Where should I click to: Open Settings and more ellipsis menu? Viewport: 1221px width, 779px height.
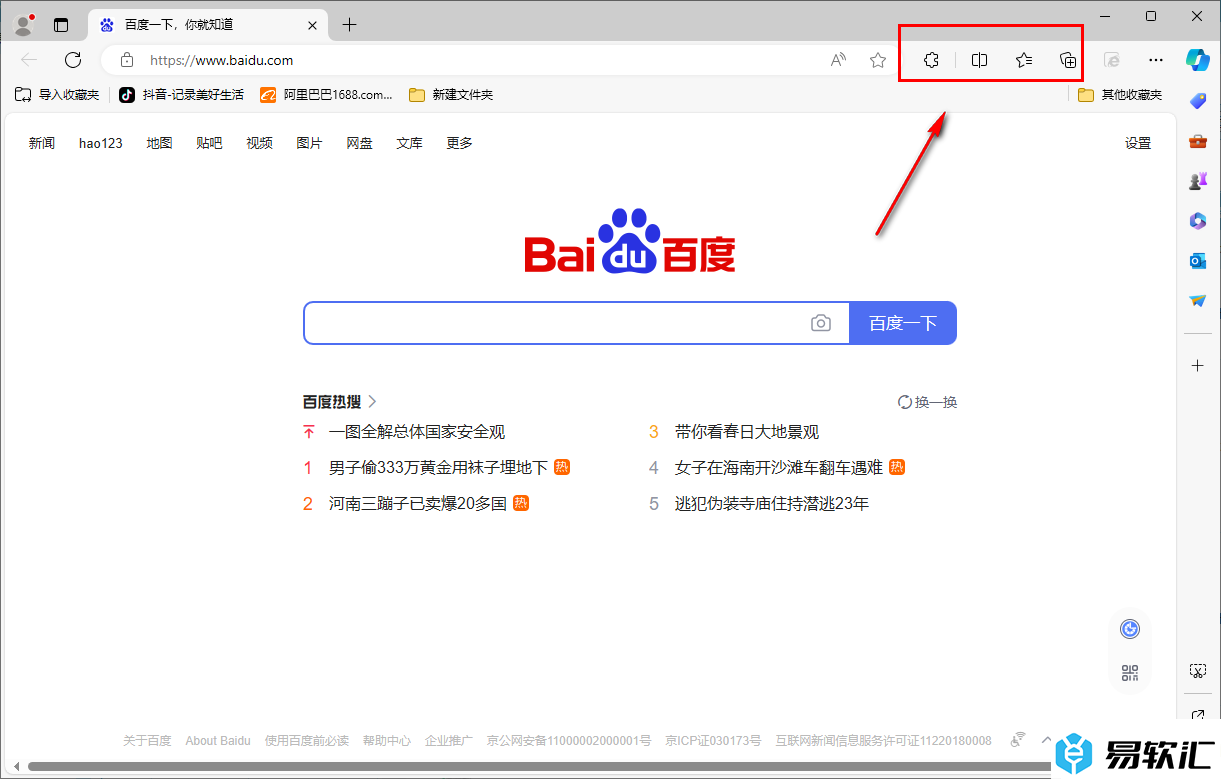(1156, 60)
